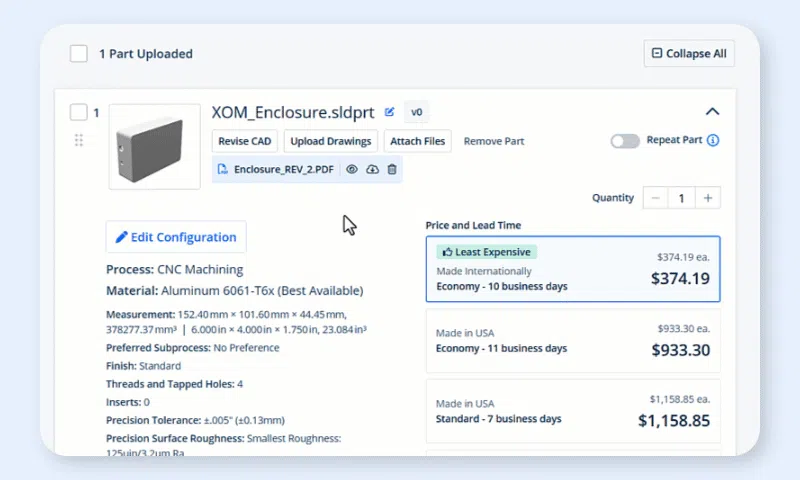This screenshot has height=480, width=800.
Task: Click the Threads and Tapped Holes: 4 text
Action: [x=174, y=384]
